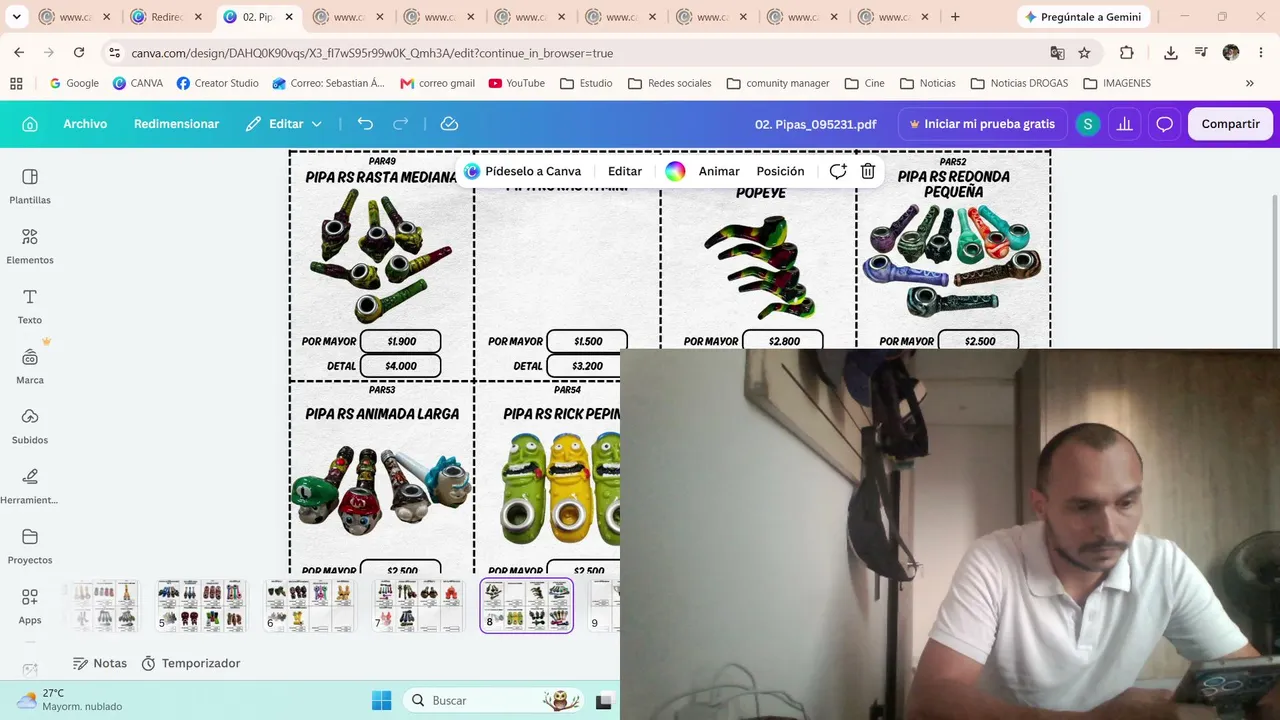This screenshot has width=1280, height=720.
Task: Click Editar in floating toolbar
Action: pos(625,171)
